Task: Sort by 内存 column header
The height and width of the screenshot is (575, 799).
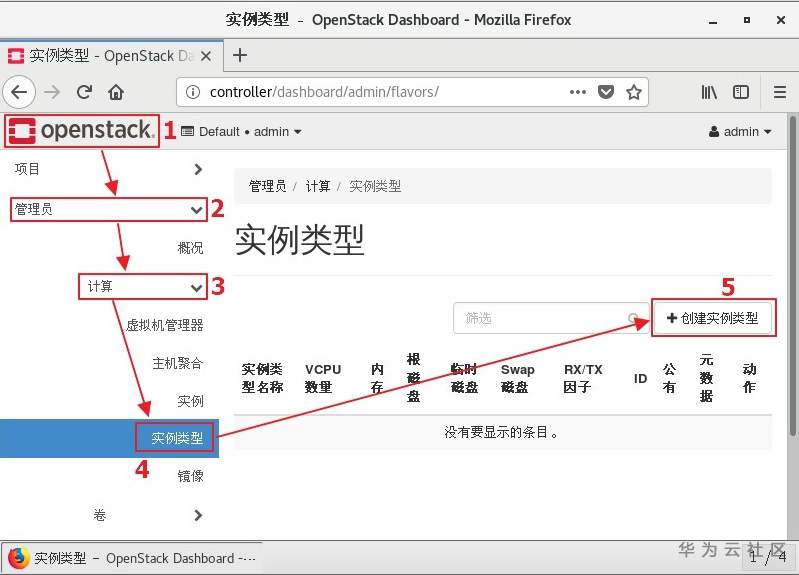Action: tap(377, 378)
